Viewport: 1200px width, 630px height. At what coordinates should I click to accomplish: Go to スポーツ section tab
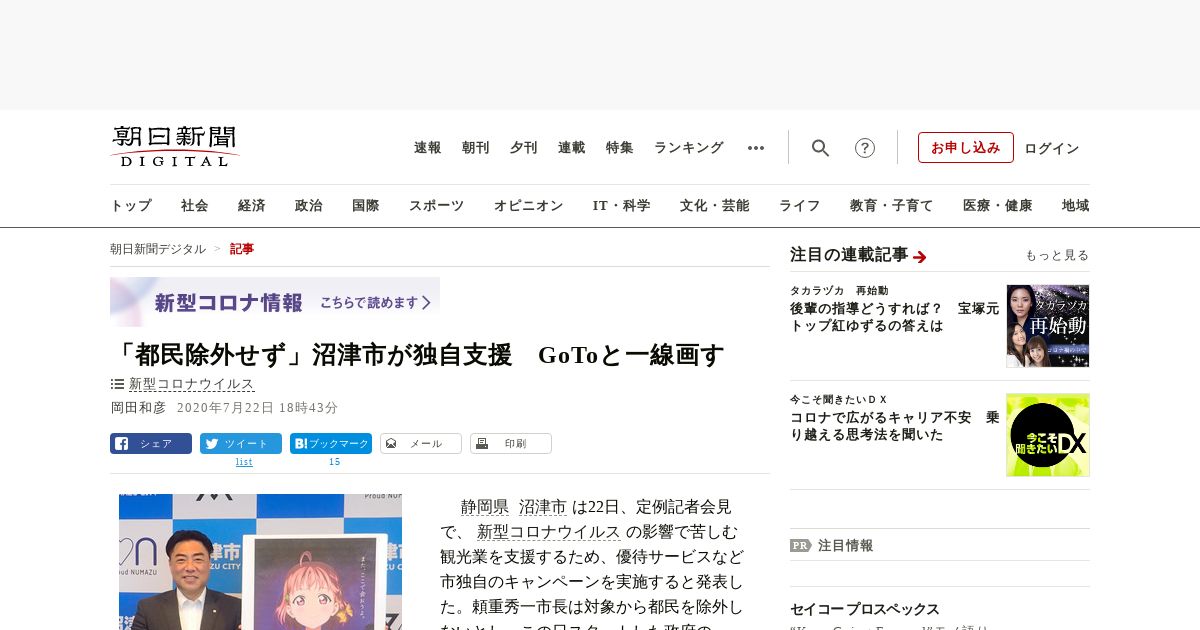tap(436, 206)
